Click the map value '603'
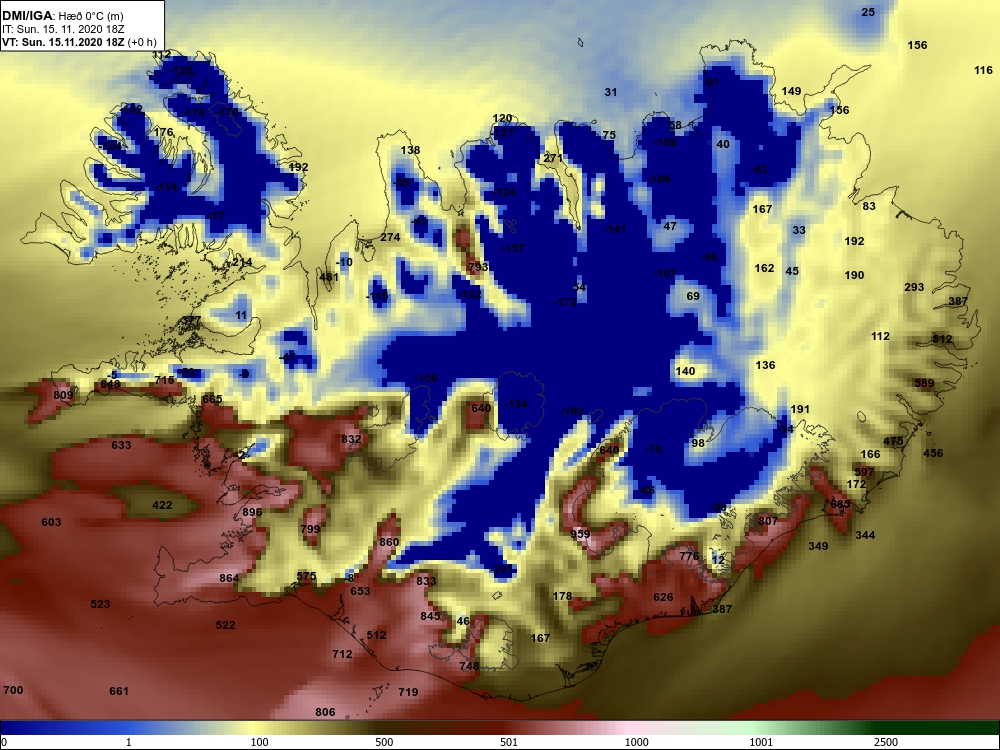This screenshot has width=1000, height=750. pyautogui.click(x=51, y=522)
